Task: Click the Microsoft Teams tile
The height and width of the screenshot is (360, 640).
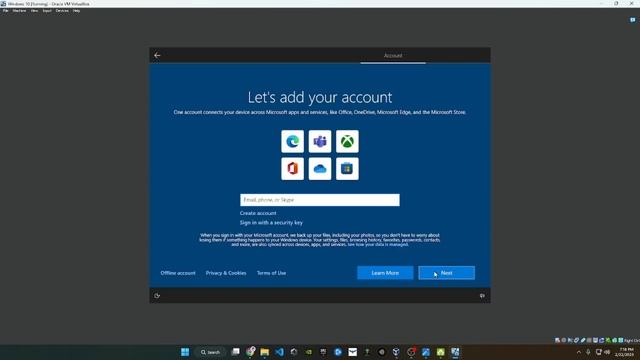Action: [x=320, y=141]
